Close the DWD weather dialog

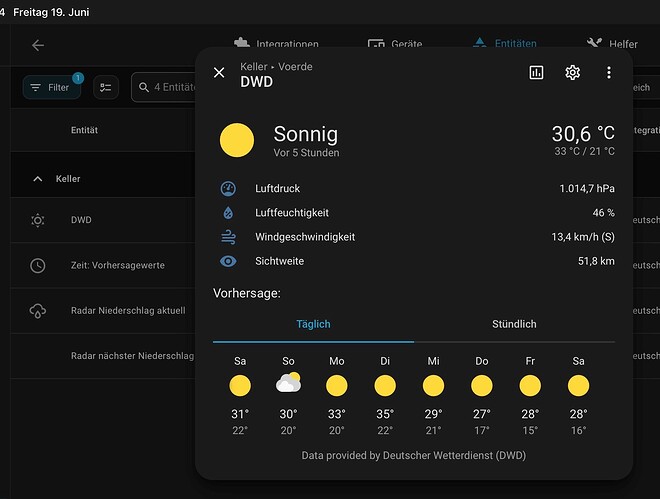[x=219, y=73]
